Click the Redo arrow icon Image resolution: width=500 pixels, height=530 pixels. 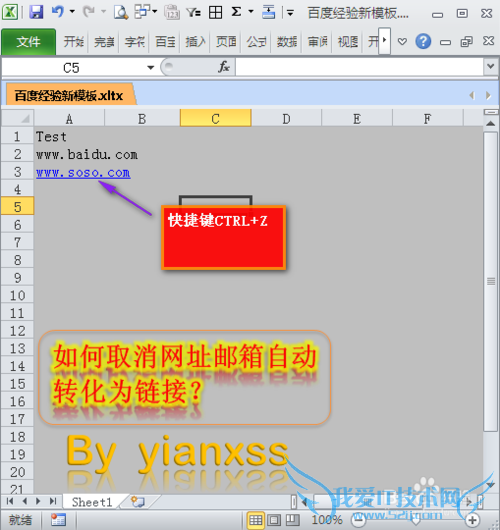(89, 12)
